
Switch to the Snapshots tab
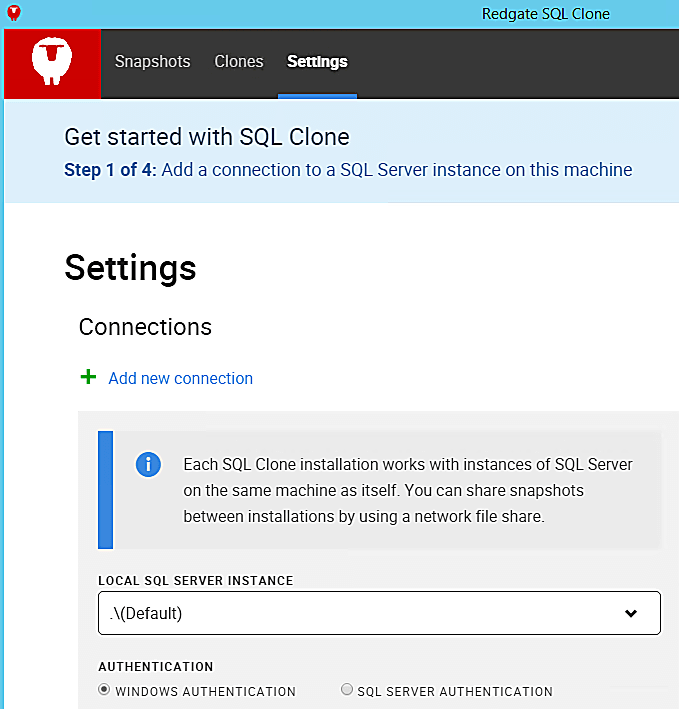pyautogui.click(x=152, y=62)
